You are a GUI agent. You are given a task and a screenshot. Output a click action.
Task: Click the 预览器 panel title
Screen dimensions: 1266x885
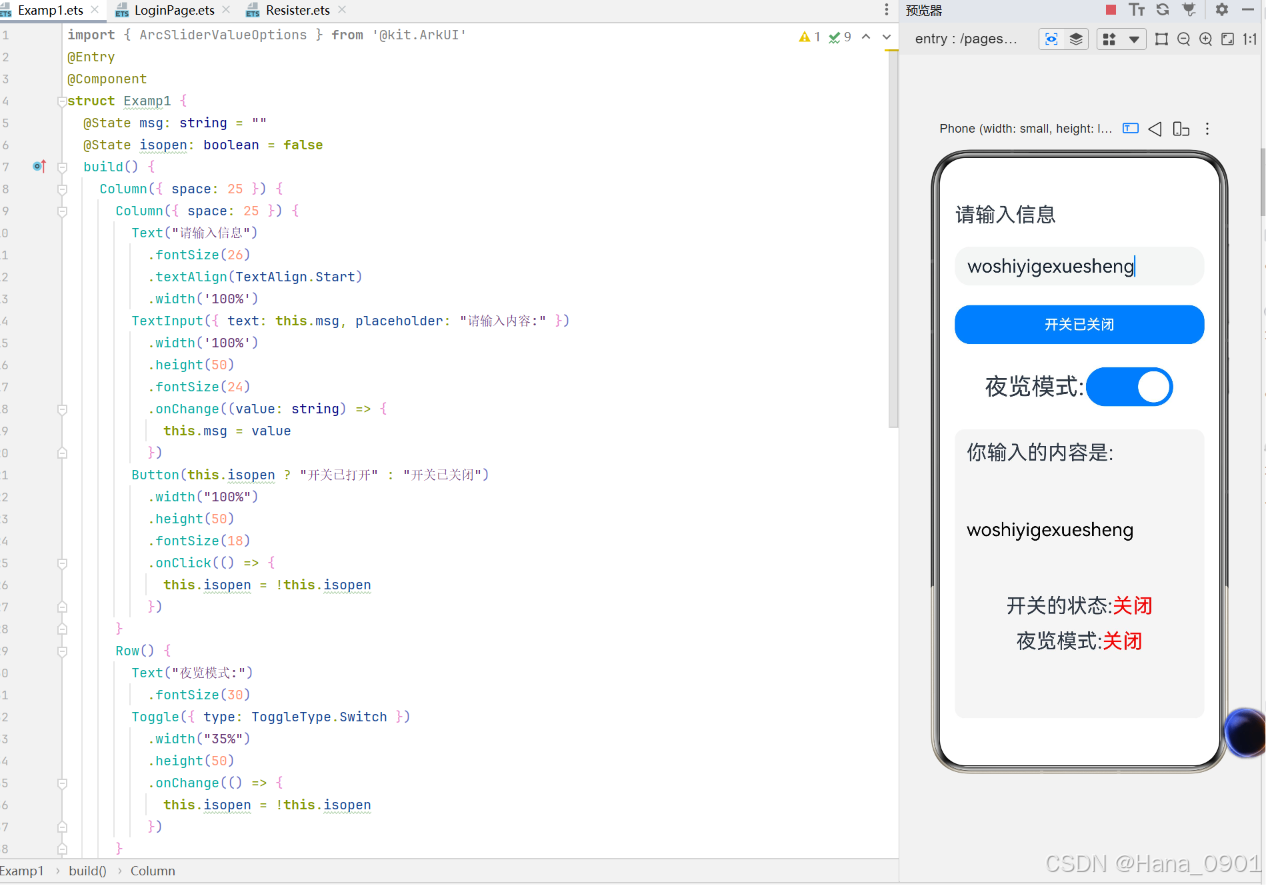click(924, 10)
